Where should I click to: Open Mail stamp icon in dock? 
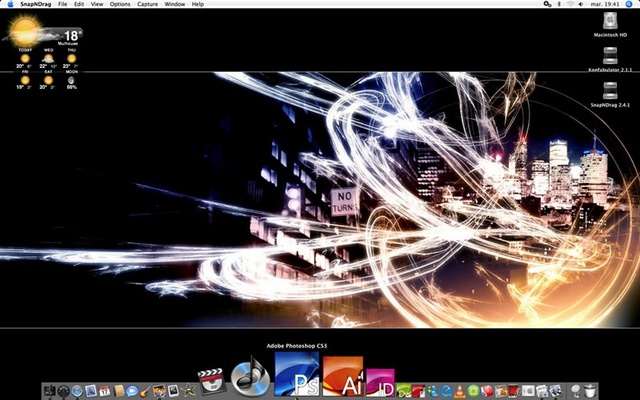(x=91, y=391)
